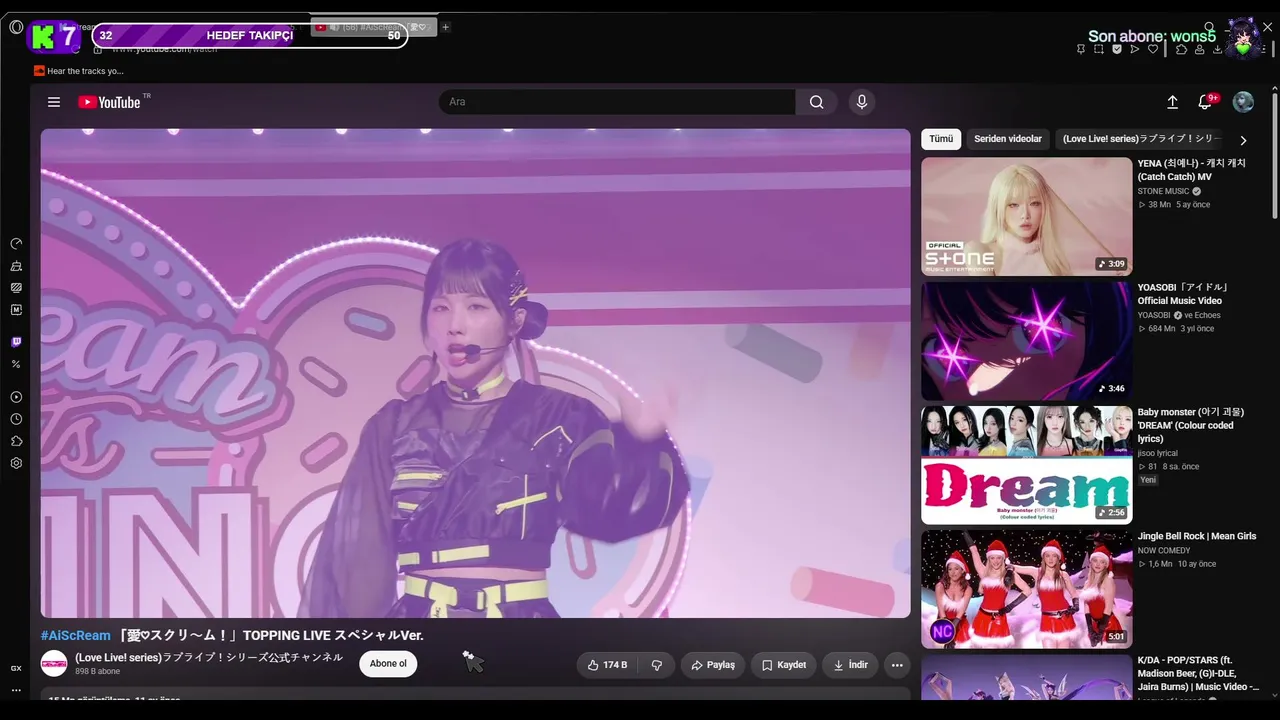Select the Love Live! series filter chip
Screen dimensions: 1280x720
(x=1142, y=139)
